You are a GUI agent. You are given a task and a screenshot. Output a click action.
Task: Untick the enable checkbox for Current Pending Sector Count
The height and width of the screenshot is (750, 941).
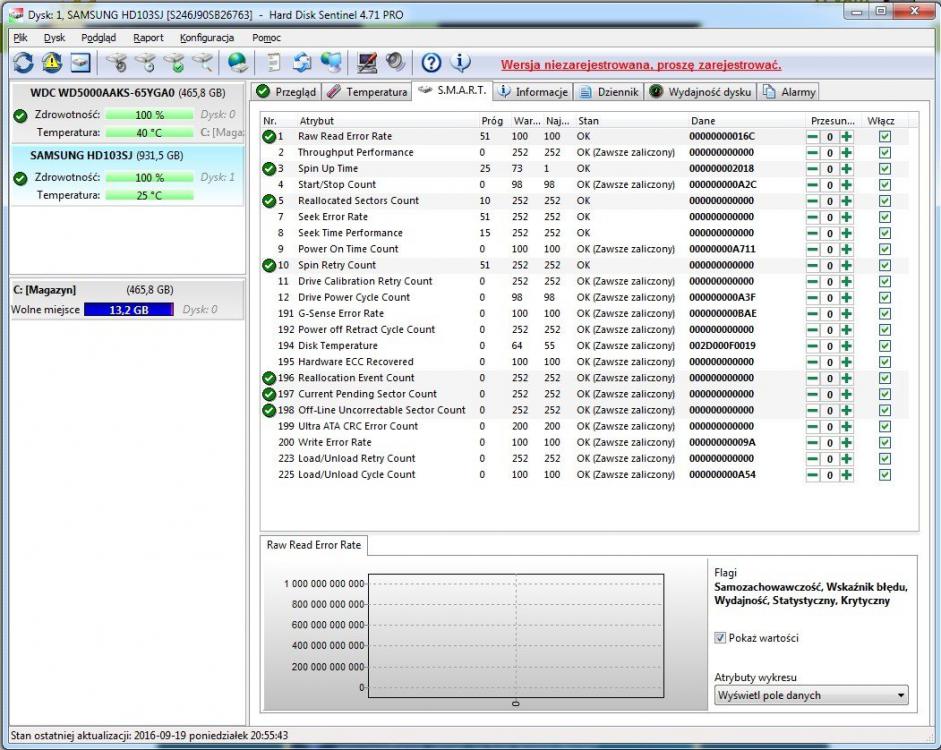click(x=885, y=394)
